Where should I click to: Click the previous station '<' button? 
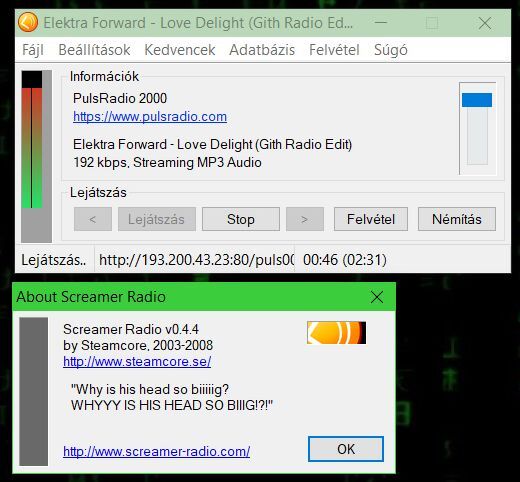tap(93, 219)
